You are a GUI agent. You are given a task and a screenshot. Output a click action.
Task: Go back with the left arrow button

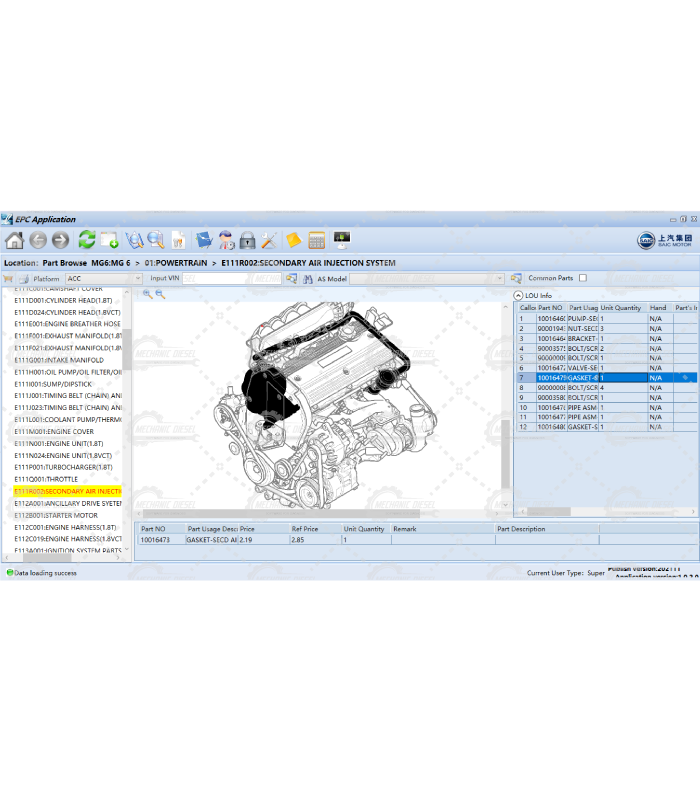(x=38, y=240)
